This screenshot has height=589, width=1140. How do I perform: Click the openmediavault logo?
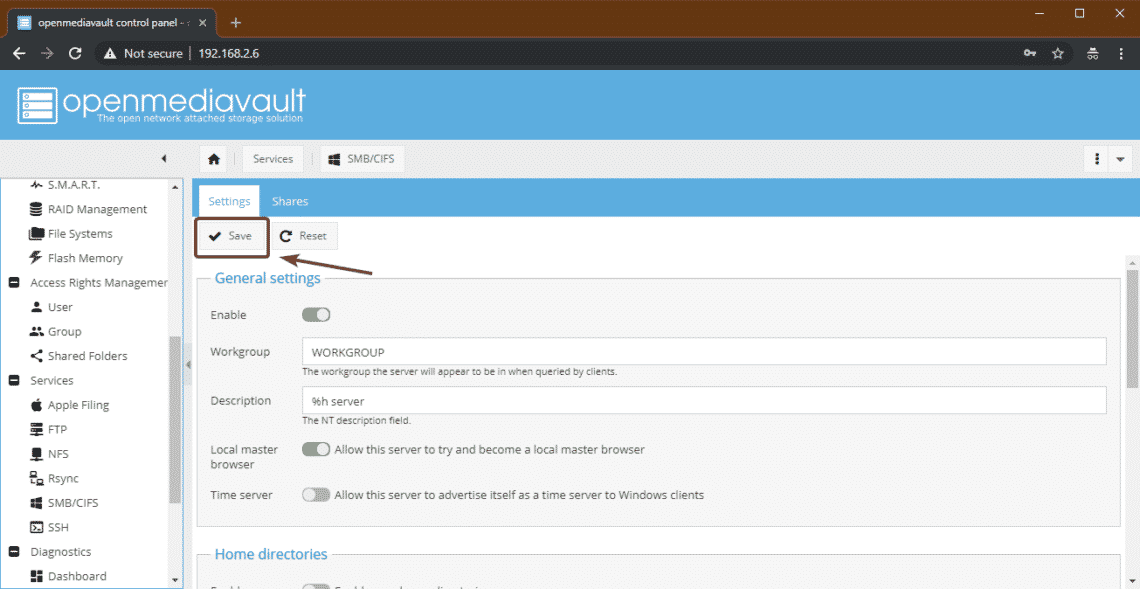click(x=161, y=105)
